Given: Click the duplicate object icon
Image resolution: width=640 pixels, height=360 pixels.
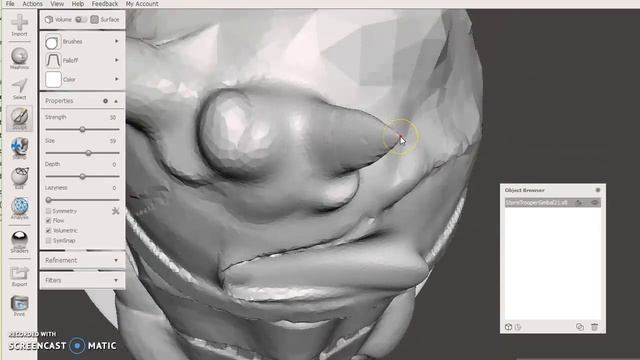Looking at the screenshot, I should (x=580, y=327).
